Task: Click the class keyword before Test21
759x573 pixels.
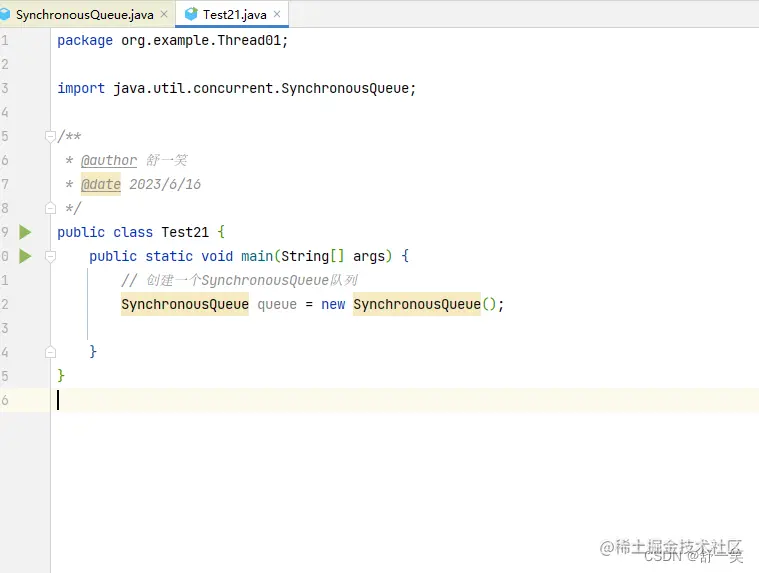Action: pyautogui.click(x=133, y=232)
